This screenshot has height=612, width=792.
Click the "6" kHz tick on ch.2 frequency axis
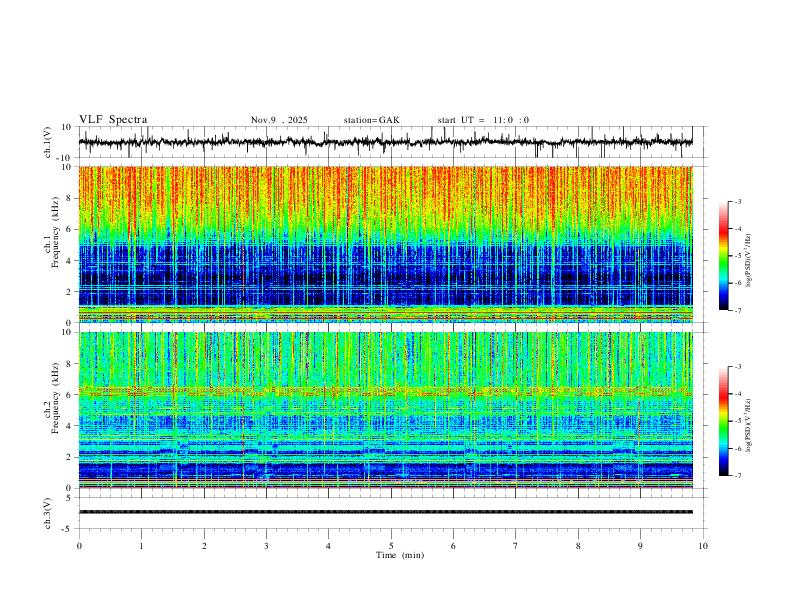[70, 395]
